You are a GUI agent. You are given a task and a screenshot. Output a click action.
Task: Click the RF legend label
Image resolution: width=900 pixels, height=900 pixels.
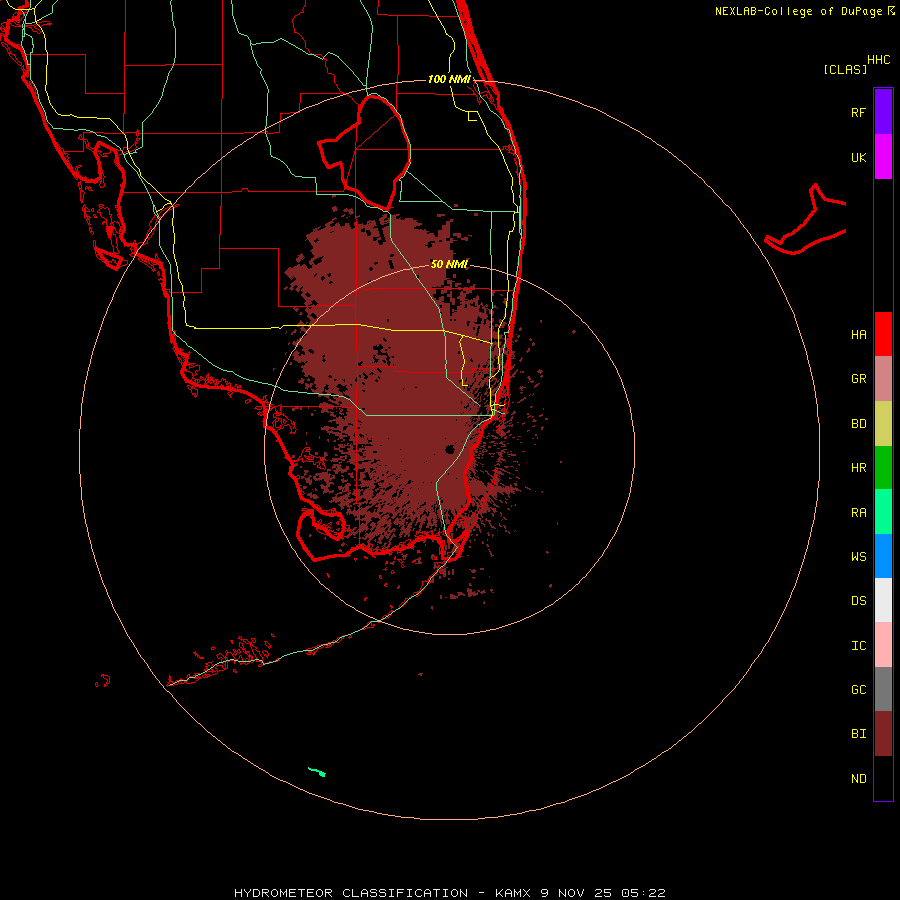coord(858,112)
